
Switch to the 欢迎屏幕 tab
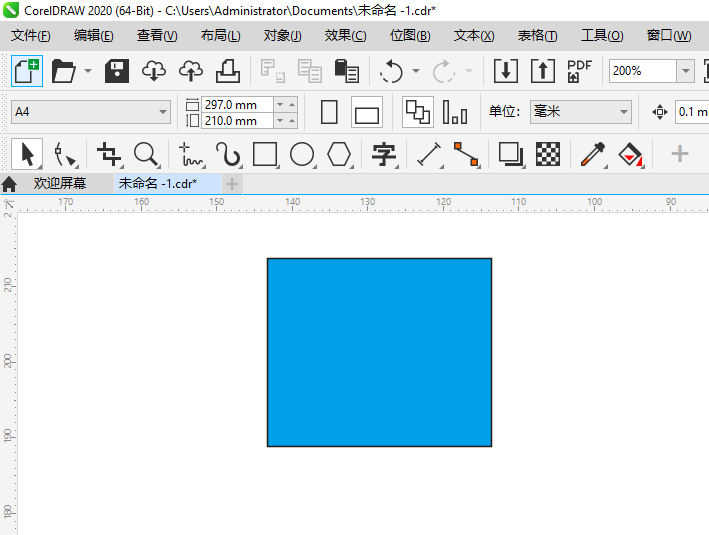(59, 184)
